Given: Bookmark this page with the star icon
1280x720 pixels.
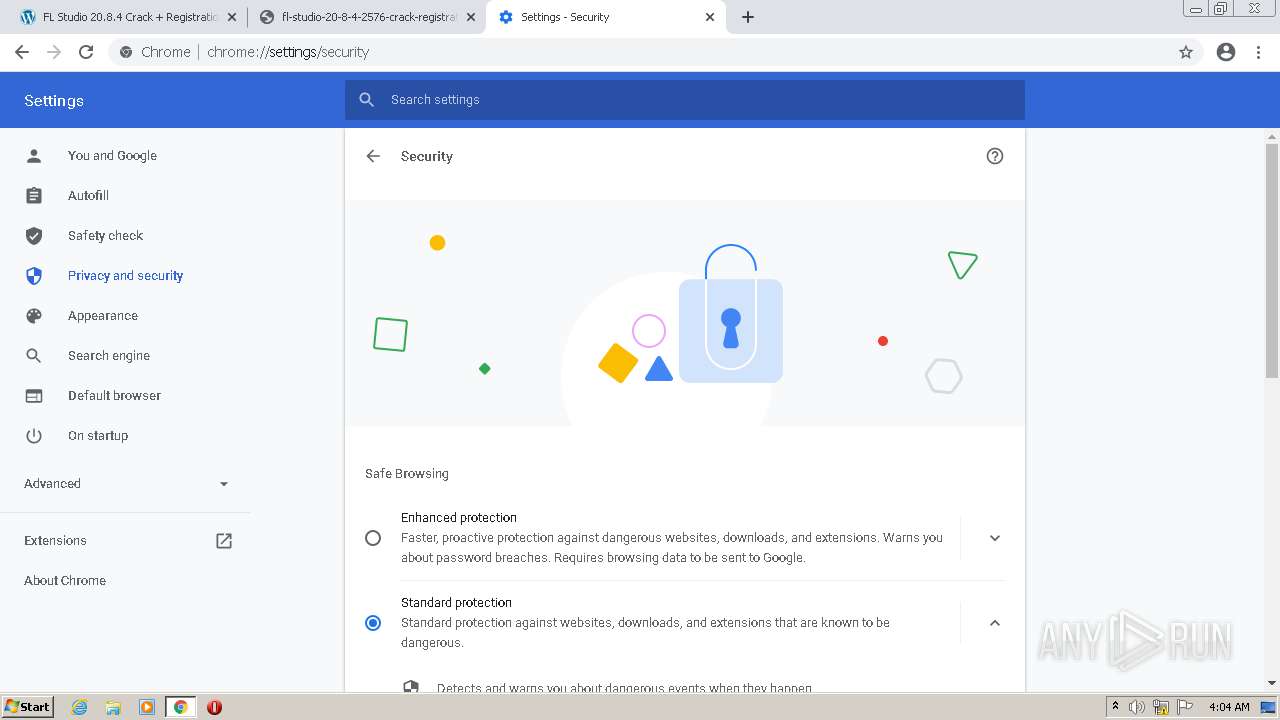Looking at the screenshot, I should [x=1186, y=52].
